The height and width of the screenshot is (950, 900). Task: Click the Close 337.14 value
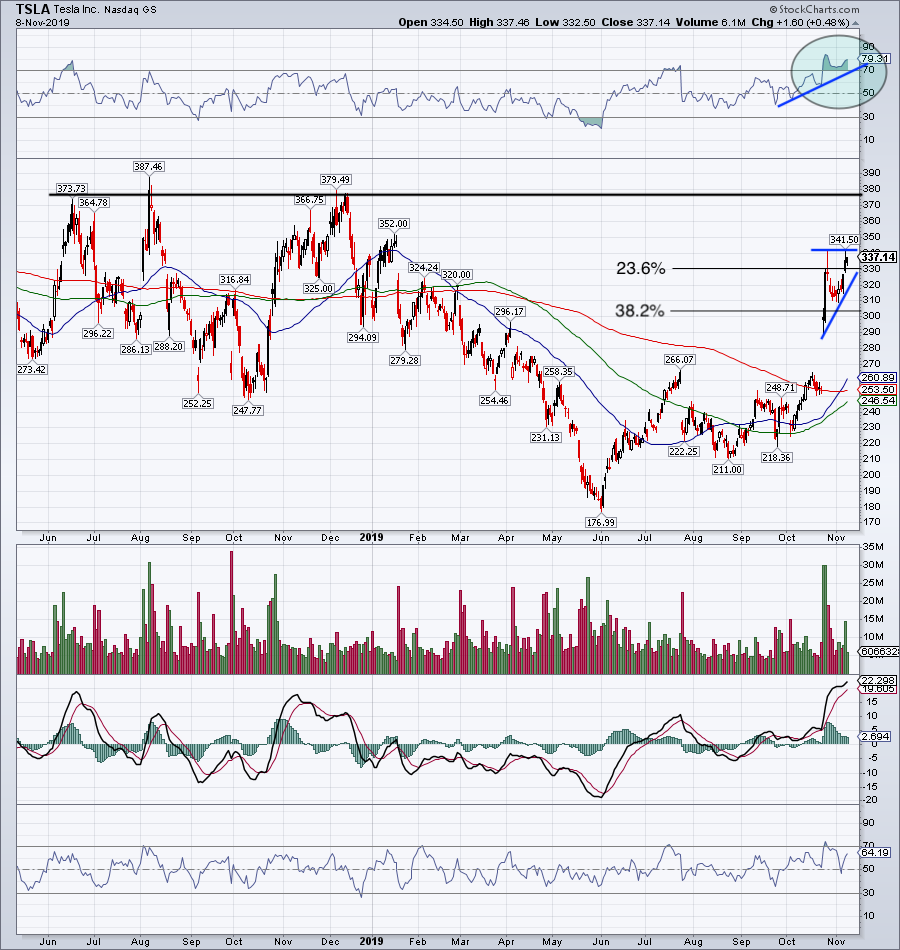click(x=636, y=22)
